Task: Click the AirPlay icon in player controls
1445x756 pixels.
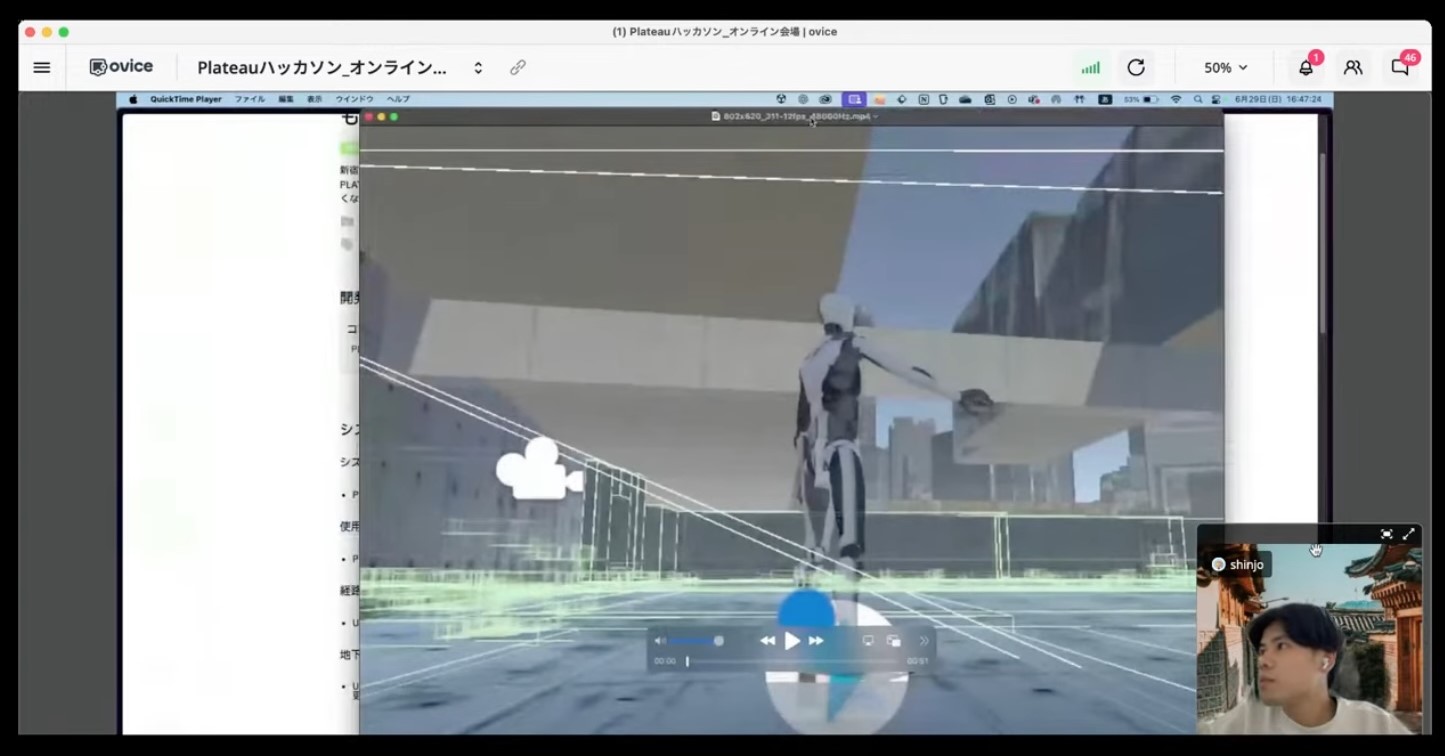Action: [x=868, y=641]
